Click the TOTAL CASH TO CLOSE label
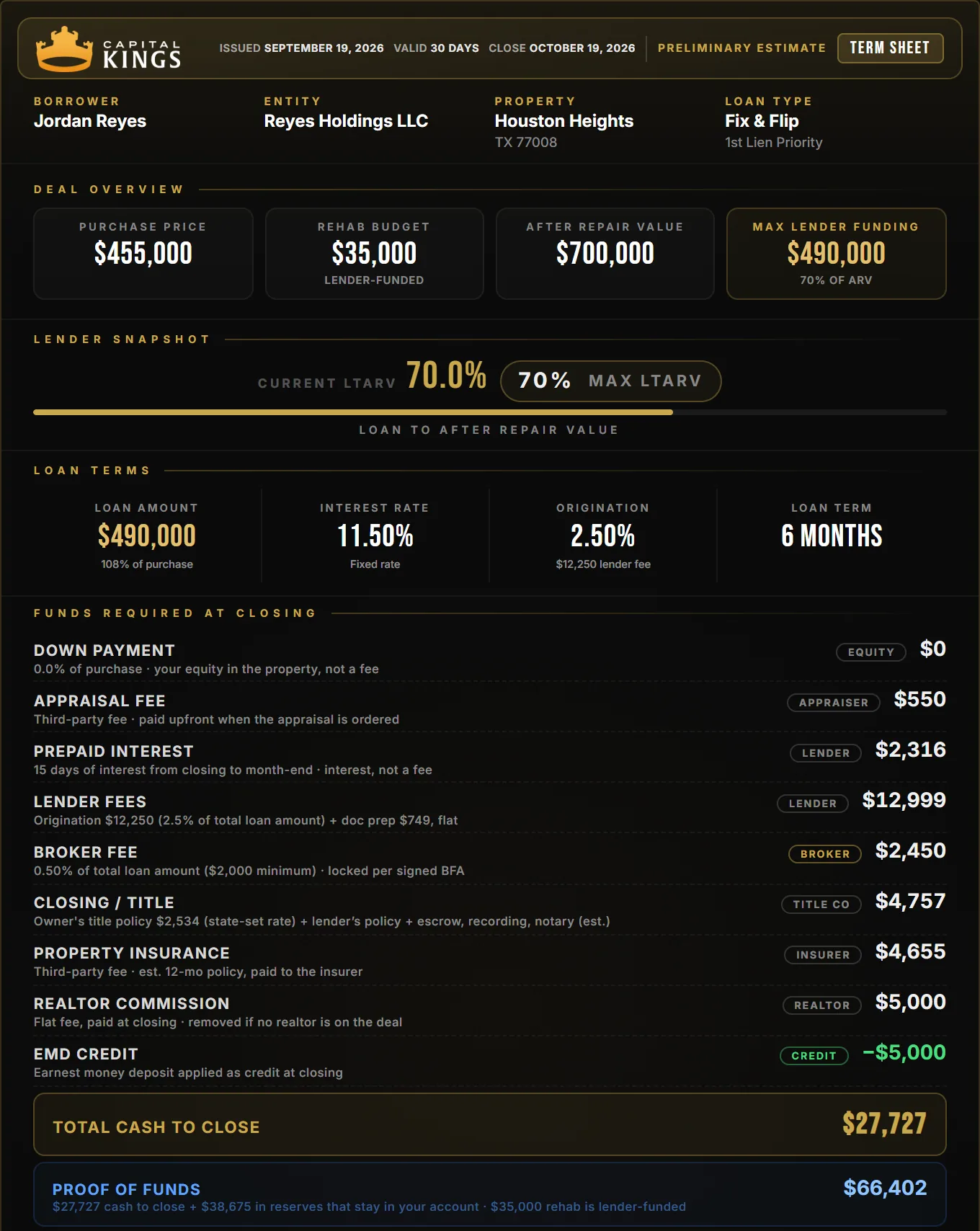The image size is (980, 1231). pyautogui.click(x=156, y=1127)
